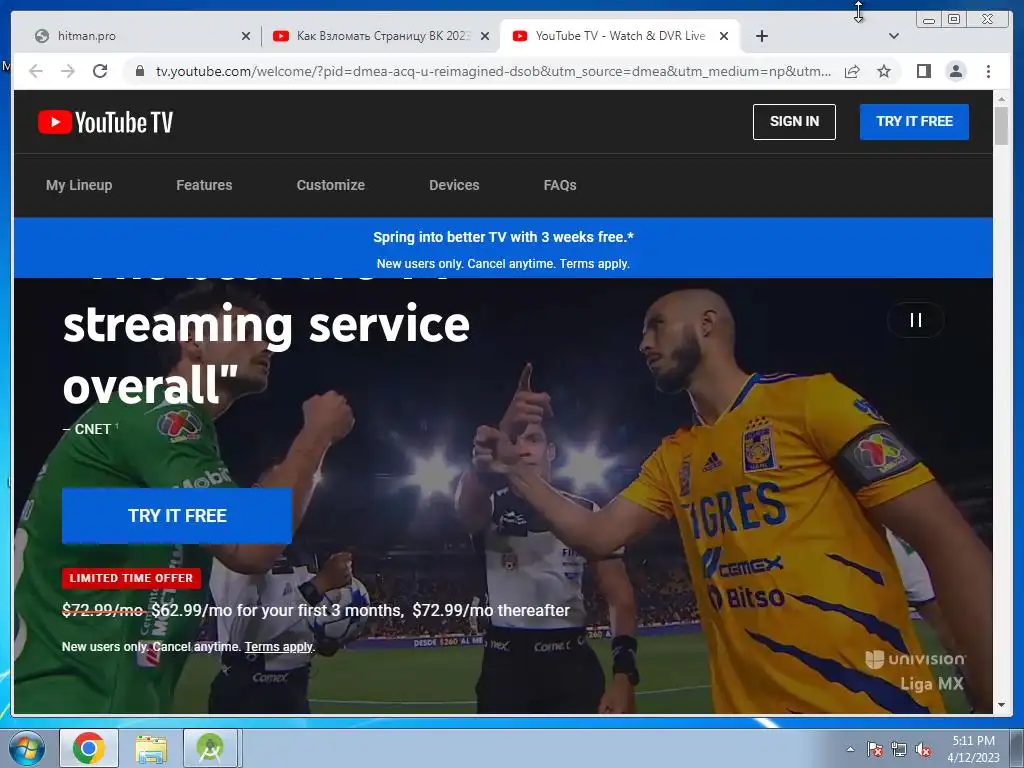Open the FAQs section
The image size is (1024, 768).
coord(560,185)
